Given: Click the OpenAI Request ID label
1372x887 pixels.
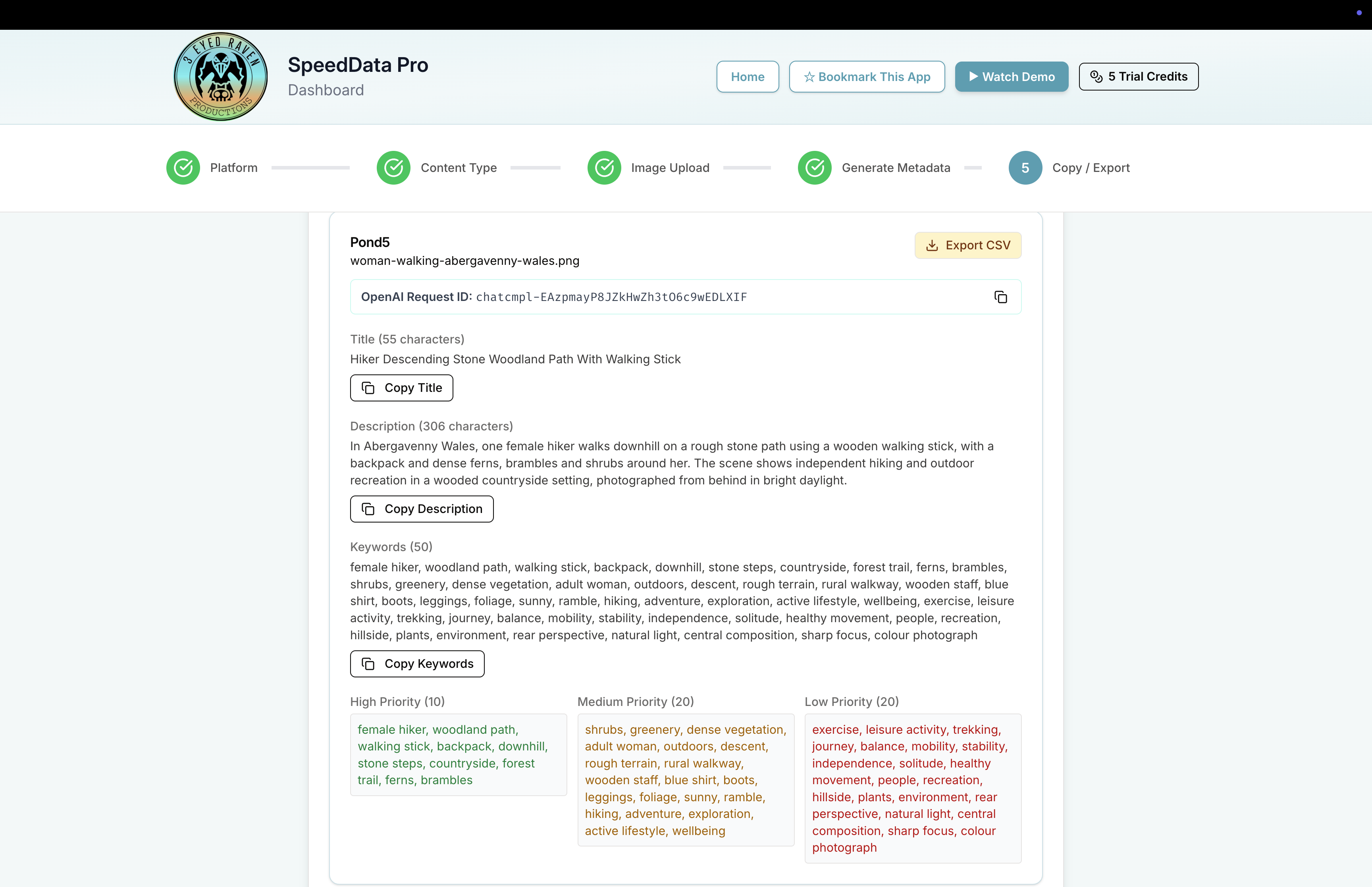Looking at the screenshot, I should pos(416,297).
